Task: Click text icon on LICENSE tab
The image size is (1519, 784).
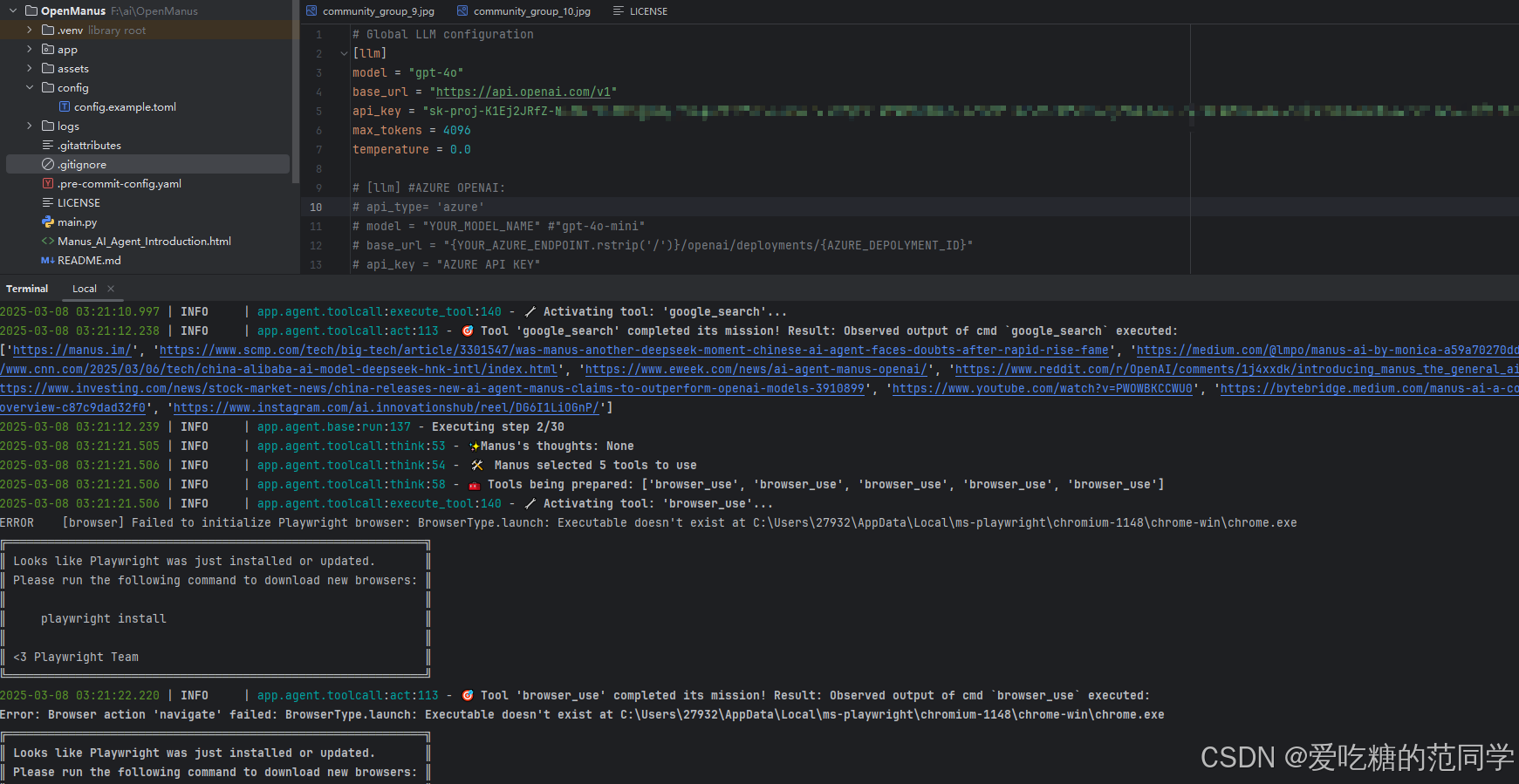Action: [x=619, y=11]
